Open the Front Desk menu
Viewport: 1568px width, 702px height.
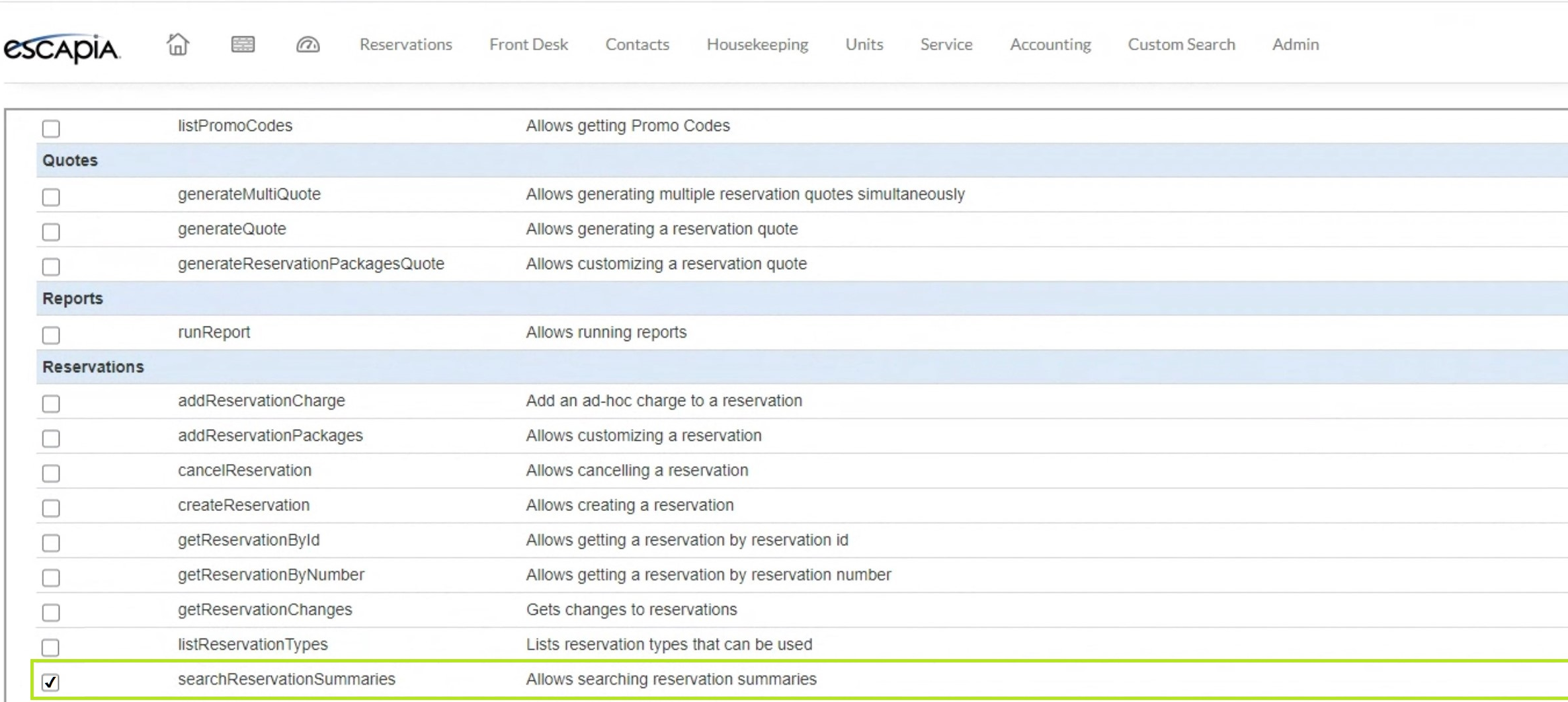tap(528, 44)
